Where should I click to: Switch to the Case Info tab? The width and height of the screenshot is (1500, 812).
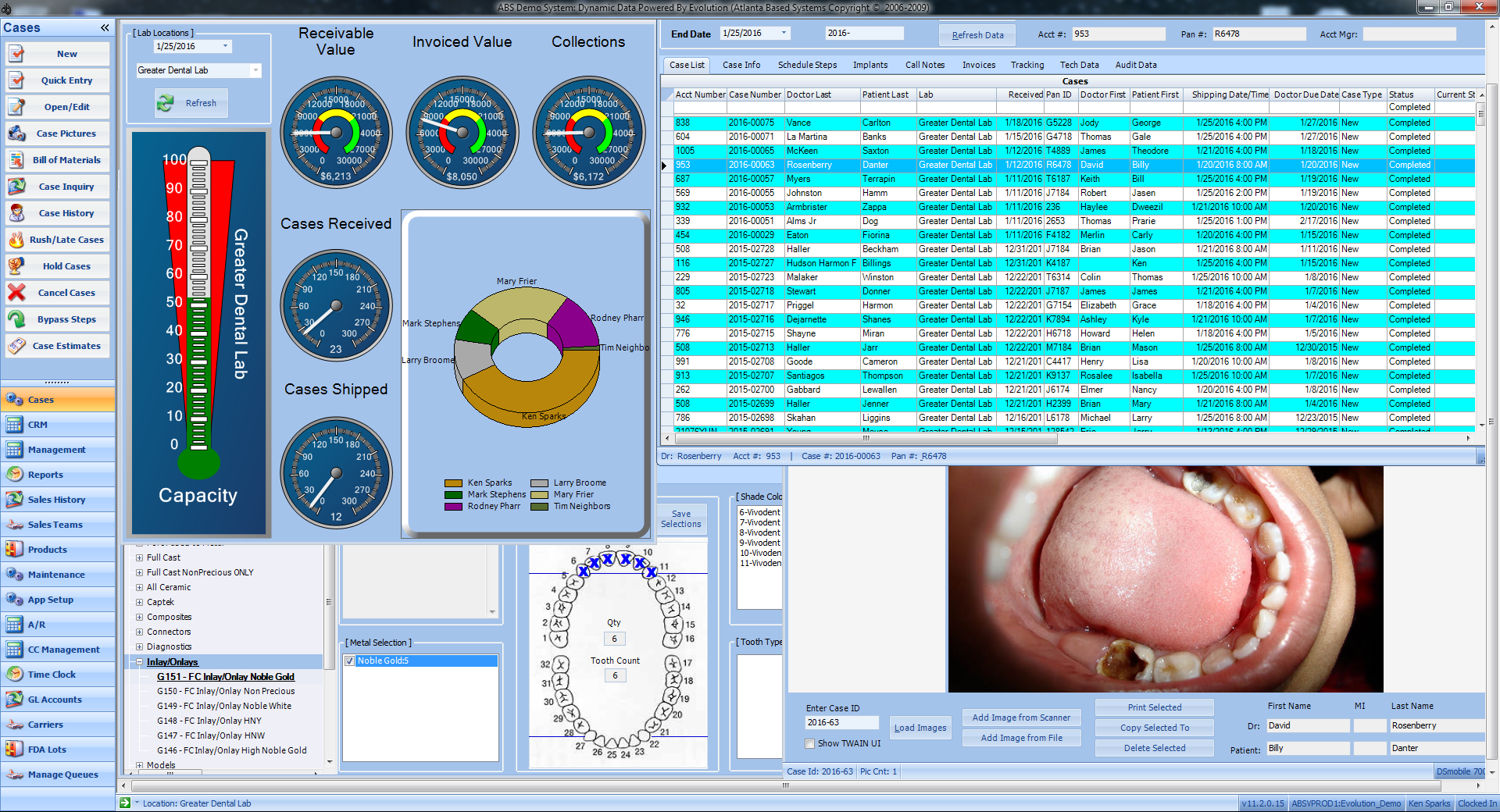741,65
